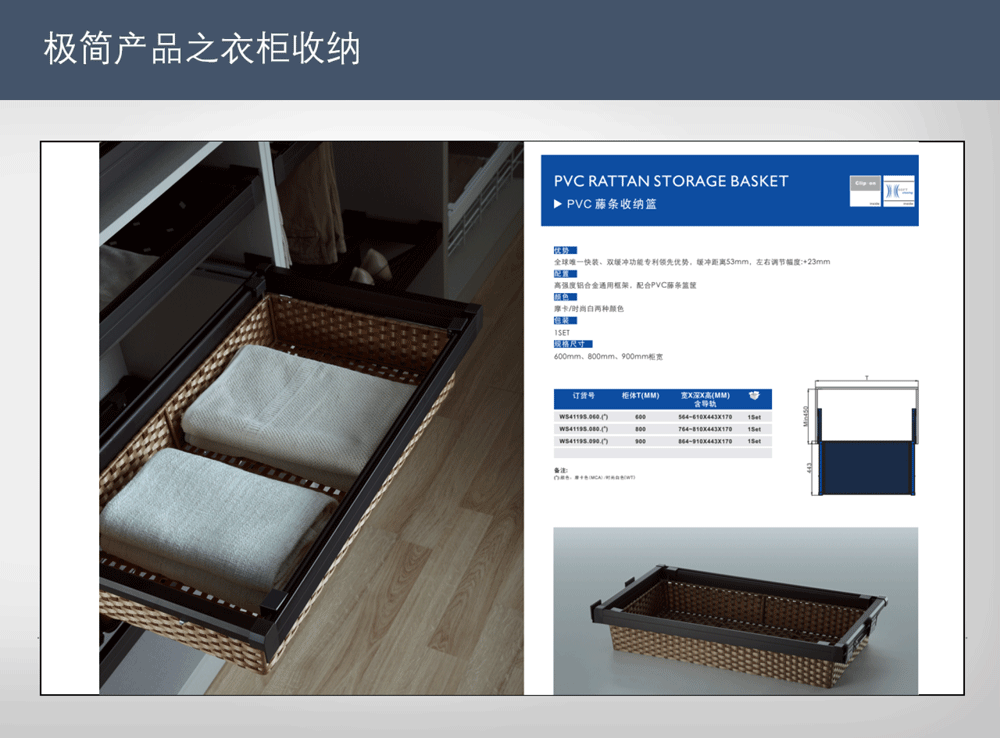The height and width of the screenshot is (738, 1000).
Task: Click the 柜体T(MM) column header
Action: (640, 397)
